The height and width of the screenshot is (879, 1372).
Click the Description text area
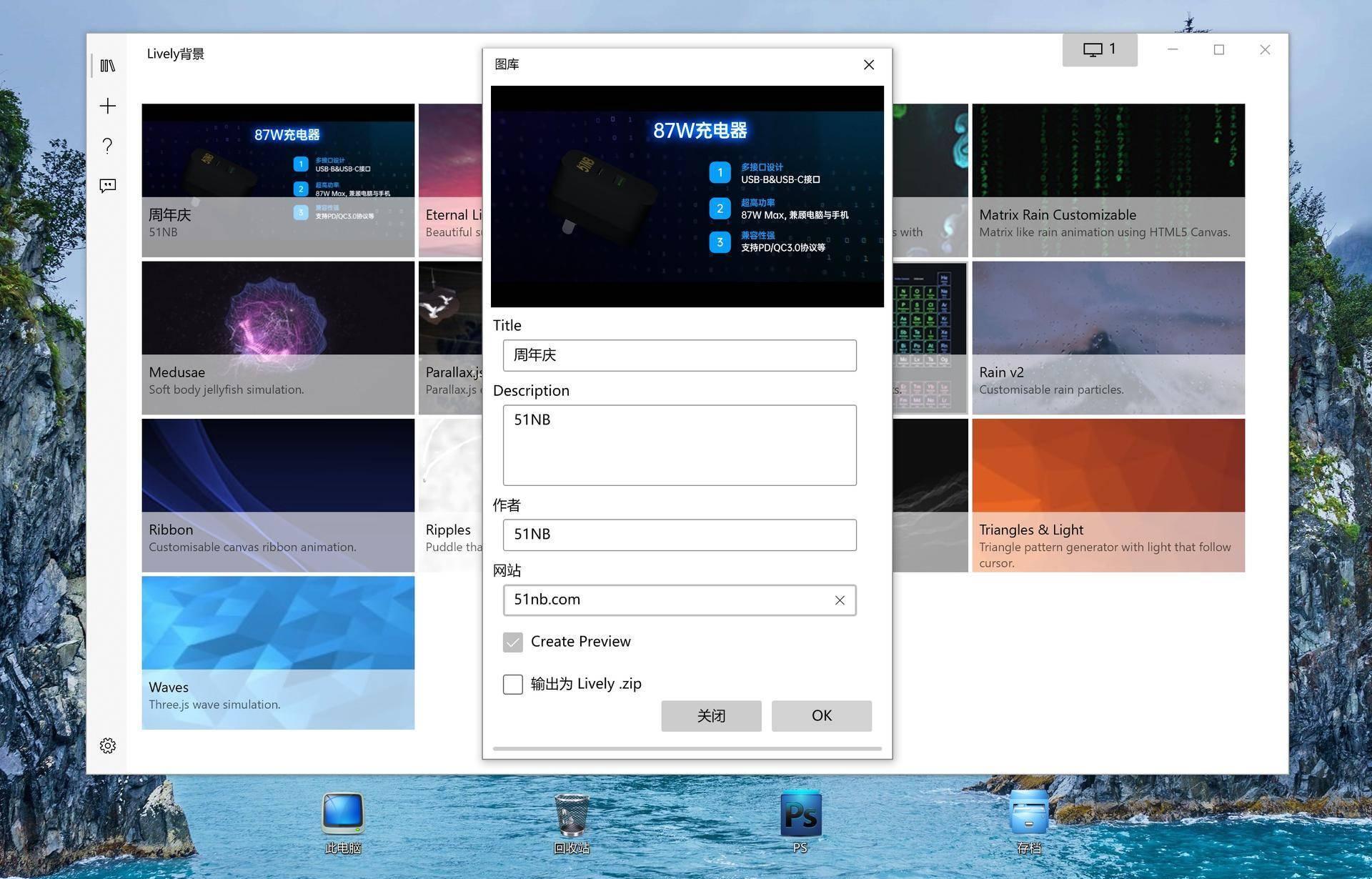coord(680,445)
